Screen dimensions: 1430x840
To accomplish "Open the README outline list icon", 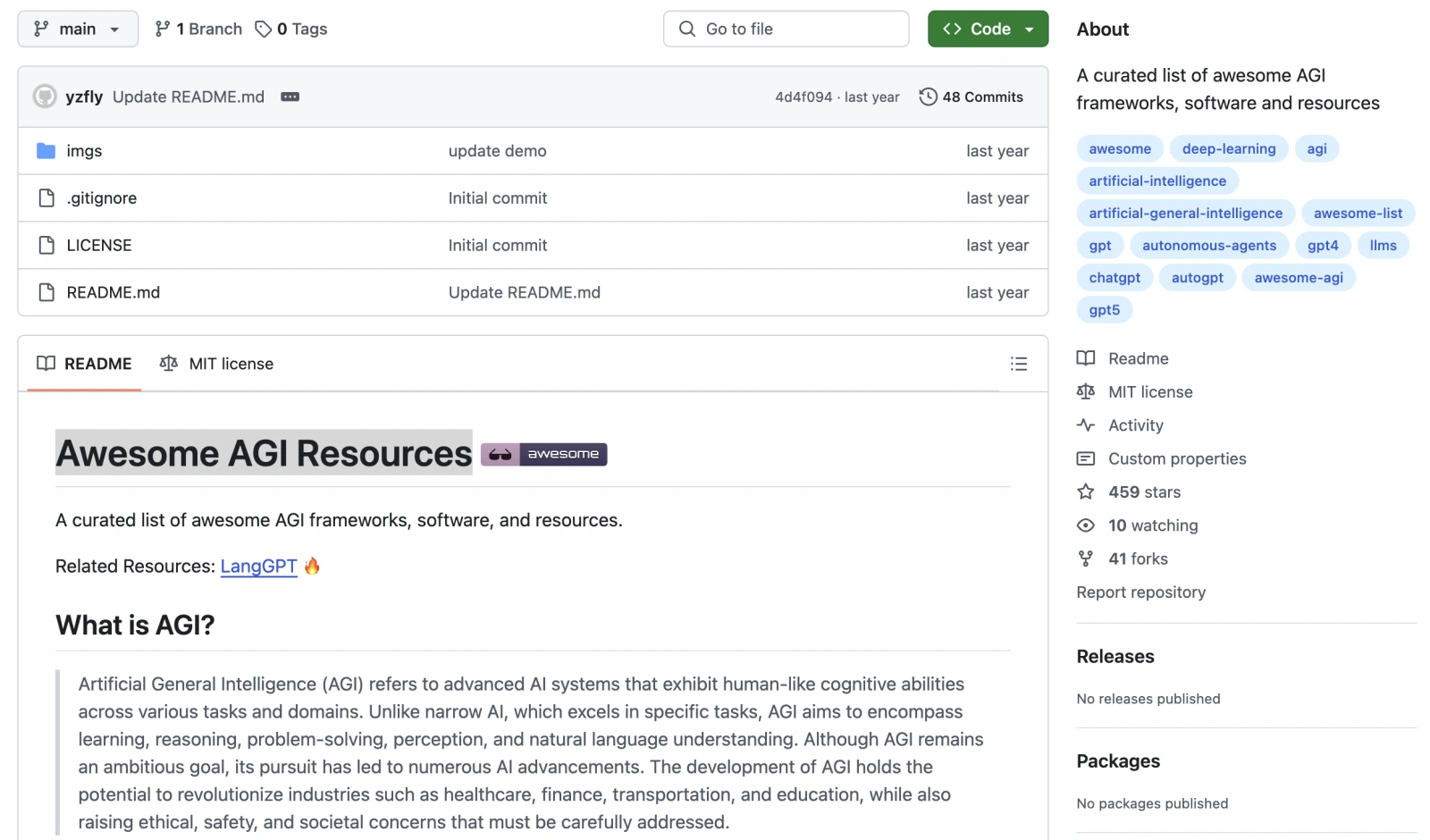I will pyautogui.click(x=1018, y=364).
